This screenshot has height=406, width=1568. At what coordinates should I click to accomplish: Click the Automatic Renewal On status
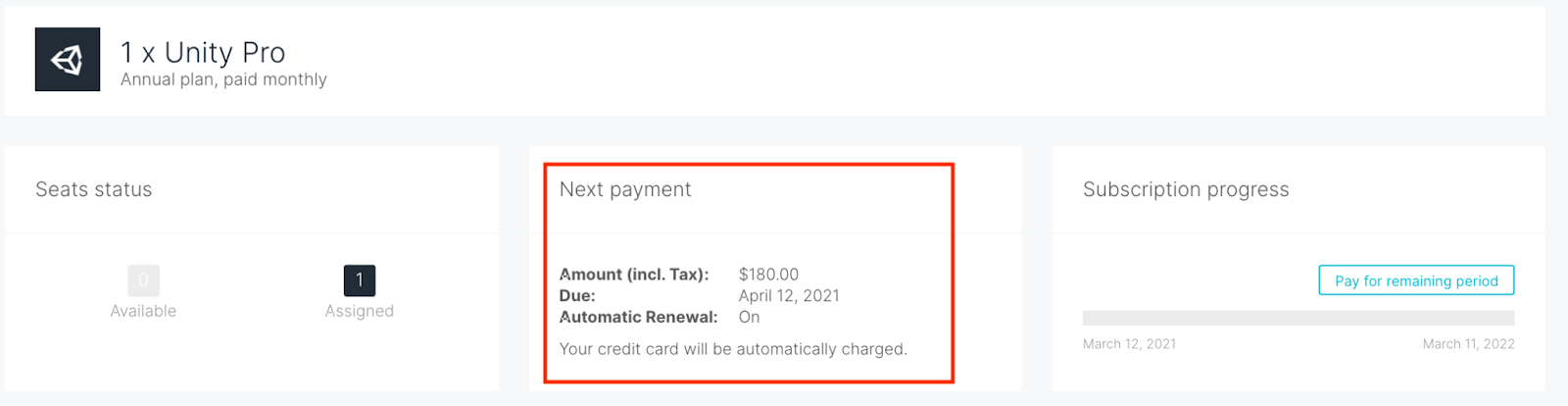click(x=749, y=318)
